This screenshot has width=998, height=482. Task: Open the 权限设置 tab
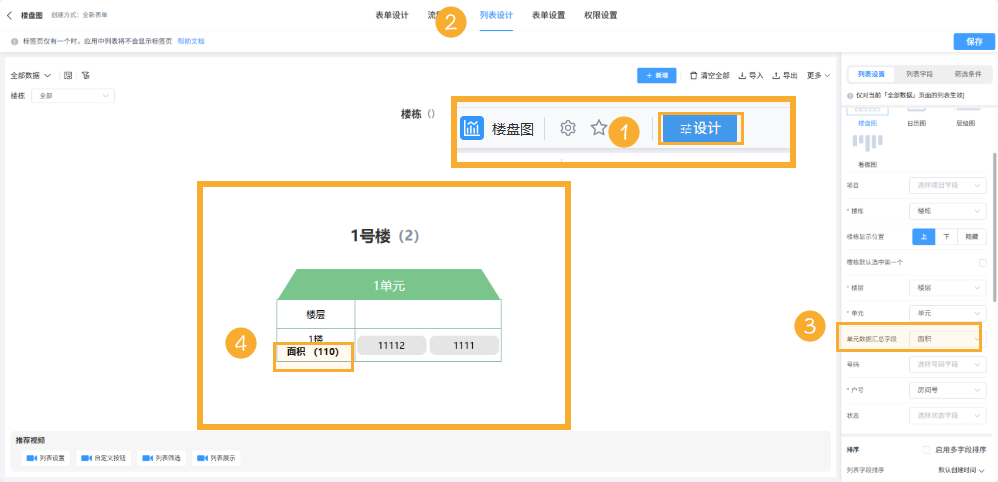coord(601,15)
